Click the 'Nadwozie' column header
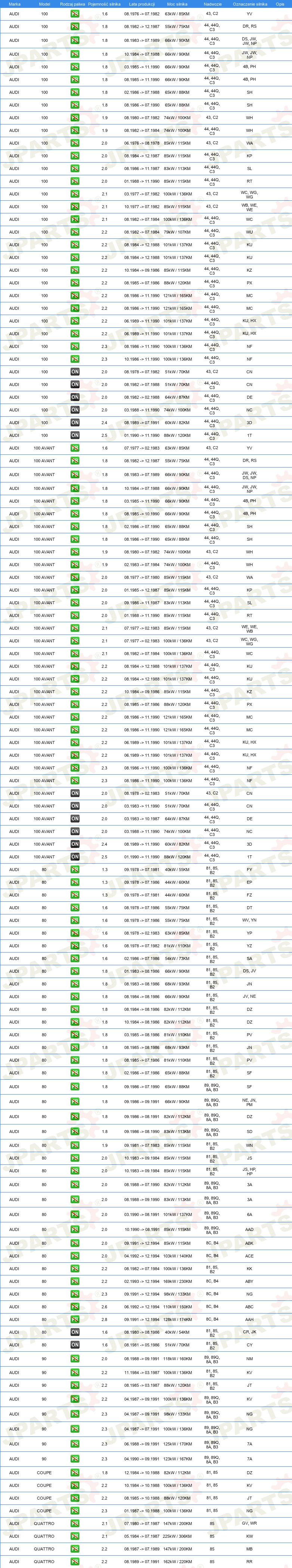 point(212,4)
